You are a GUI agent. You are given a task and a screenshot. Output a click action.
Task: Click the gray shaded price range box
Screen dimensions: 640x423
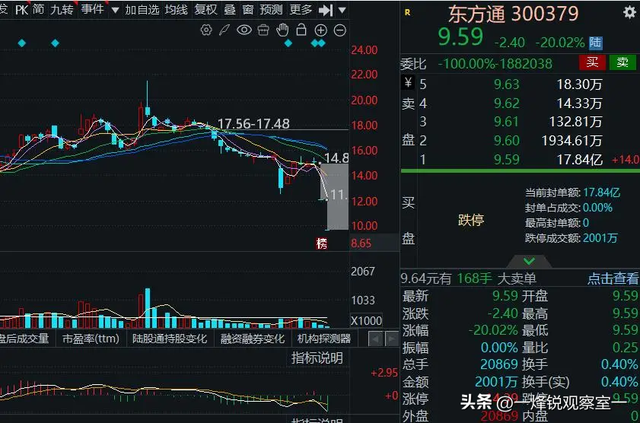pos(338,197)
